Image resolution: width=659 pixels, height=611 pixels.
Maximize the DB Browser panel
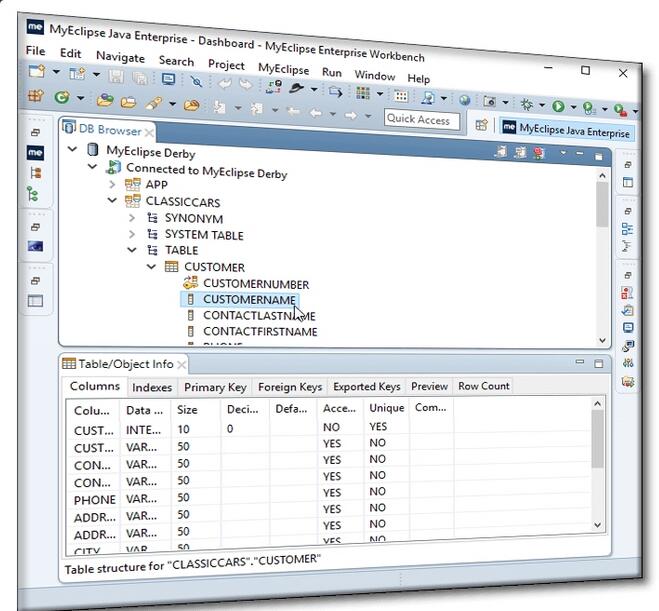coord(598,157)
